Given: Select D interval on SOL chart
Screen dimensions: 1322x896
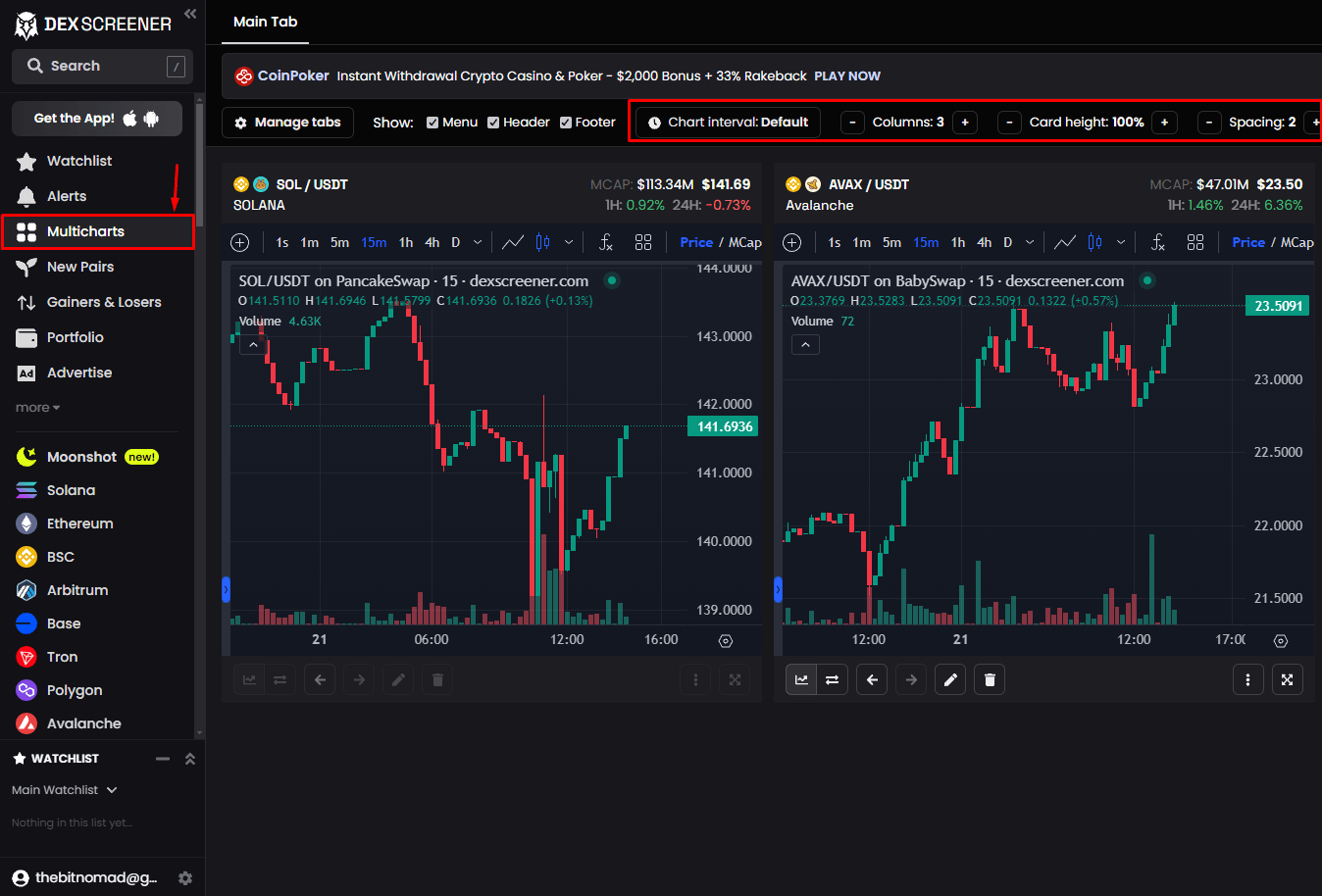Looking at the screenshot, I should (x=455, y=242).
